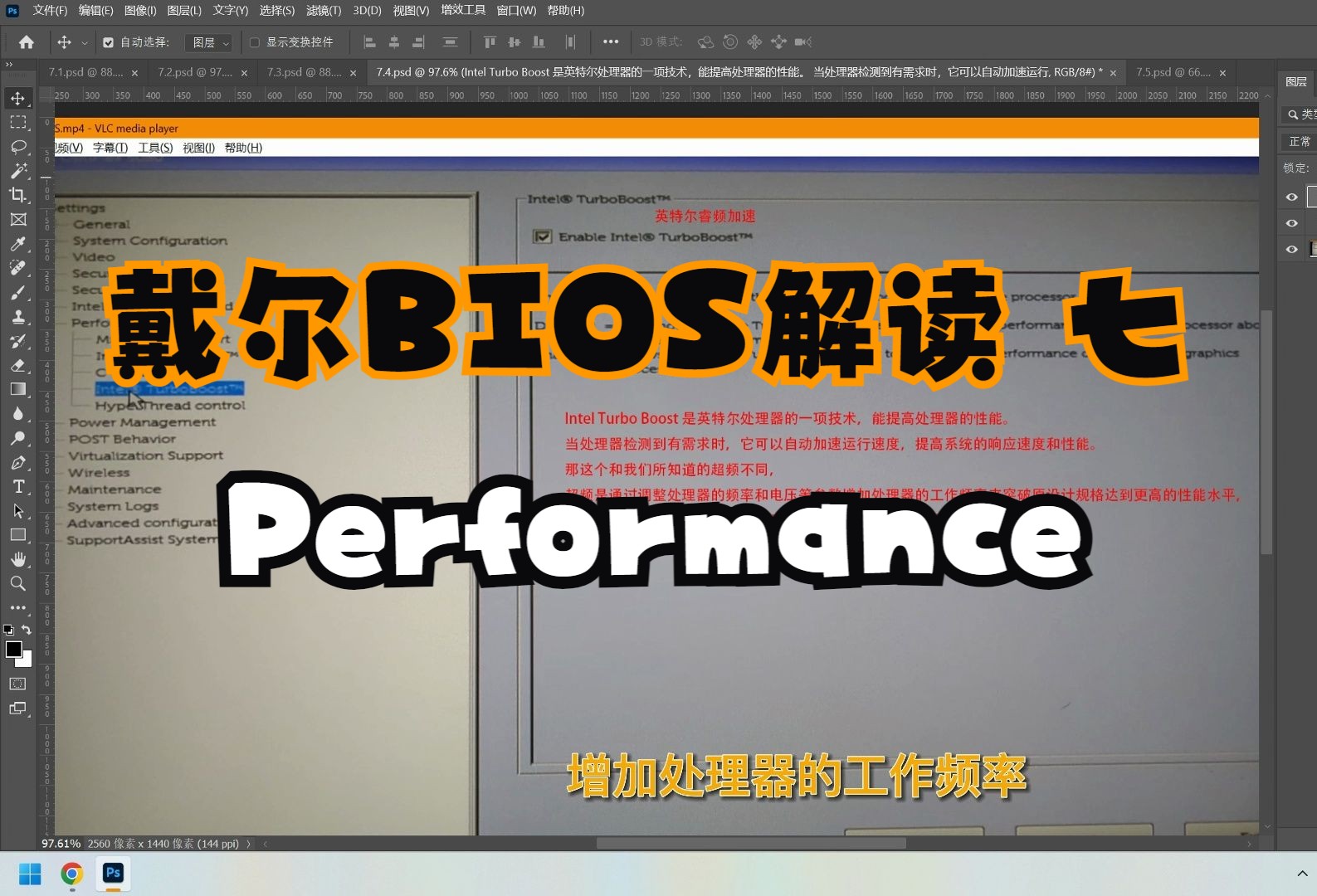Select the Eyedropper tool
This screenshot has width=1317, height=896.
click(17, 244)
